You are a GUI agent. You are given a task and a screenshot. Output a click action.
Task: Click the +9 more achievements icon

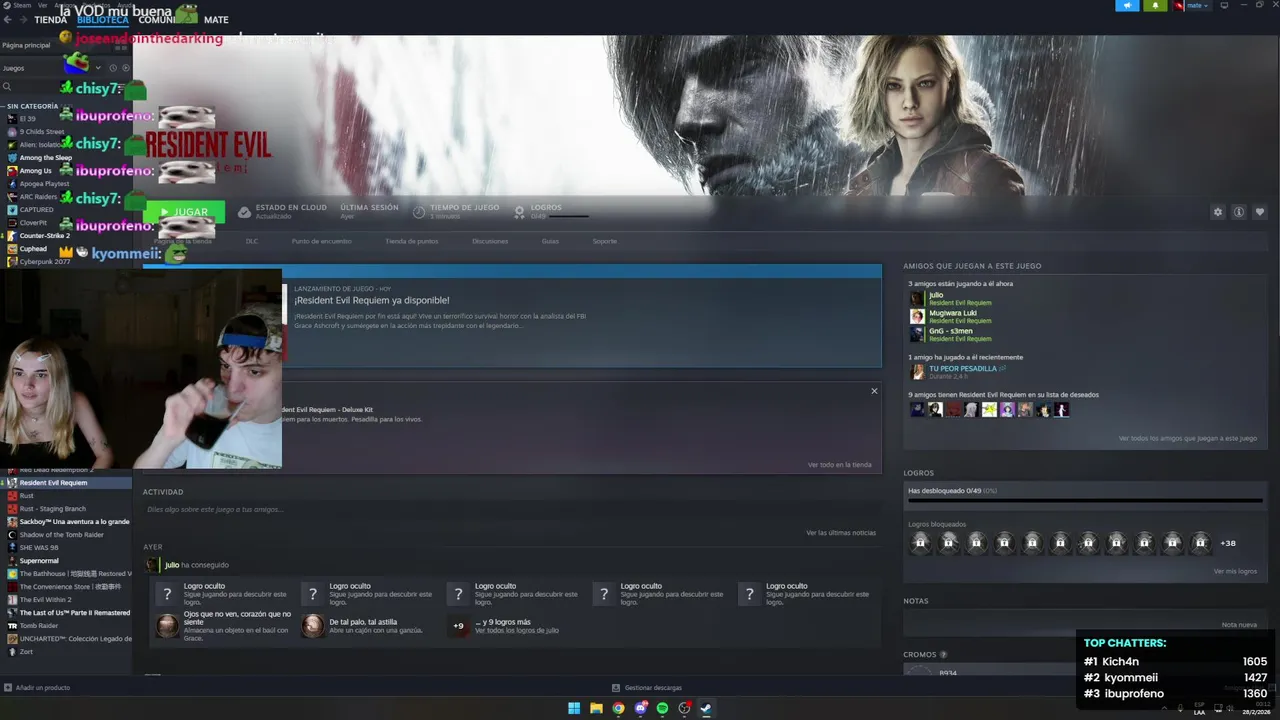[458, 626]
